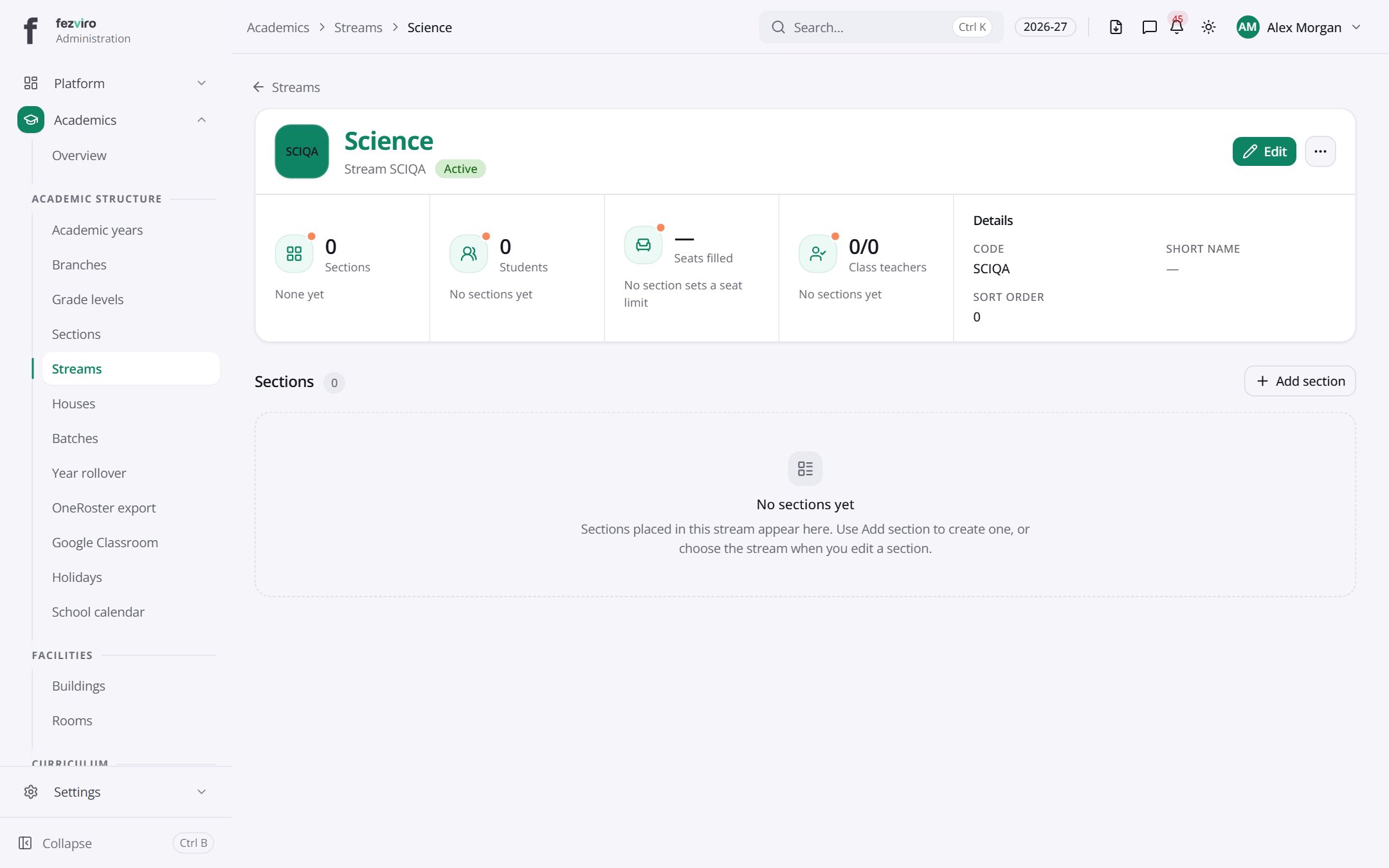Expand the Platform menu chevron

[201, 83]
